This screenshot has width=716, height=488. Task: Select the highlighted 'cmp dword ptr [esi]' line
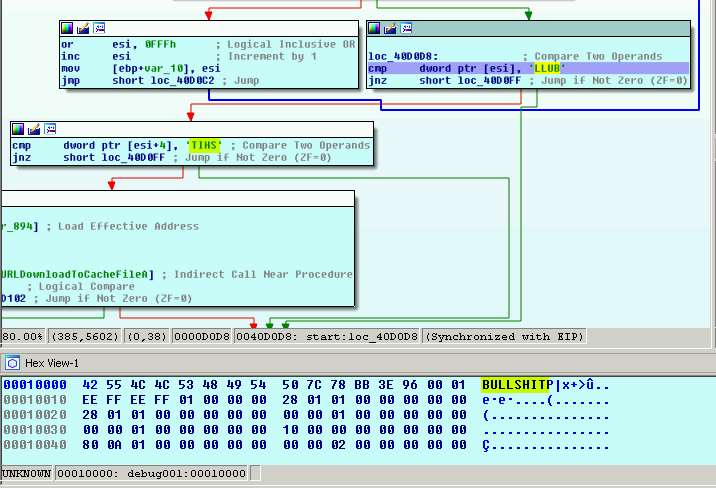pyautogui.click(x=528, y=68)
